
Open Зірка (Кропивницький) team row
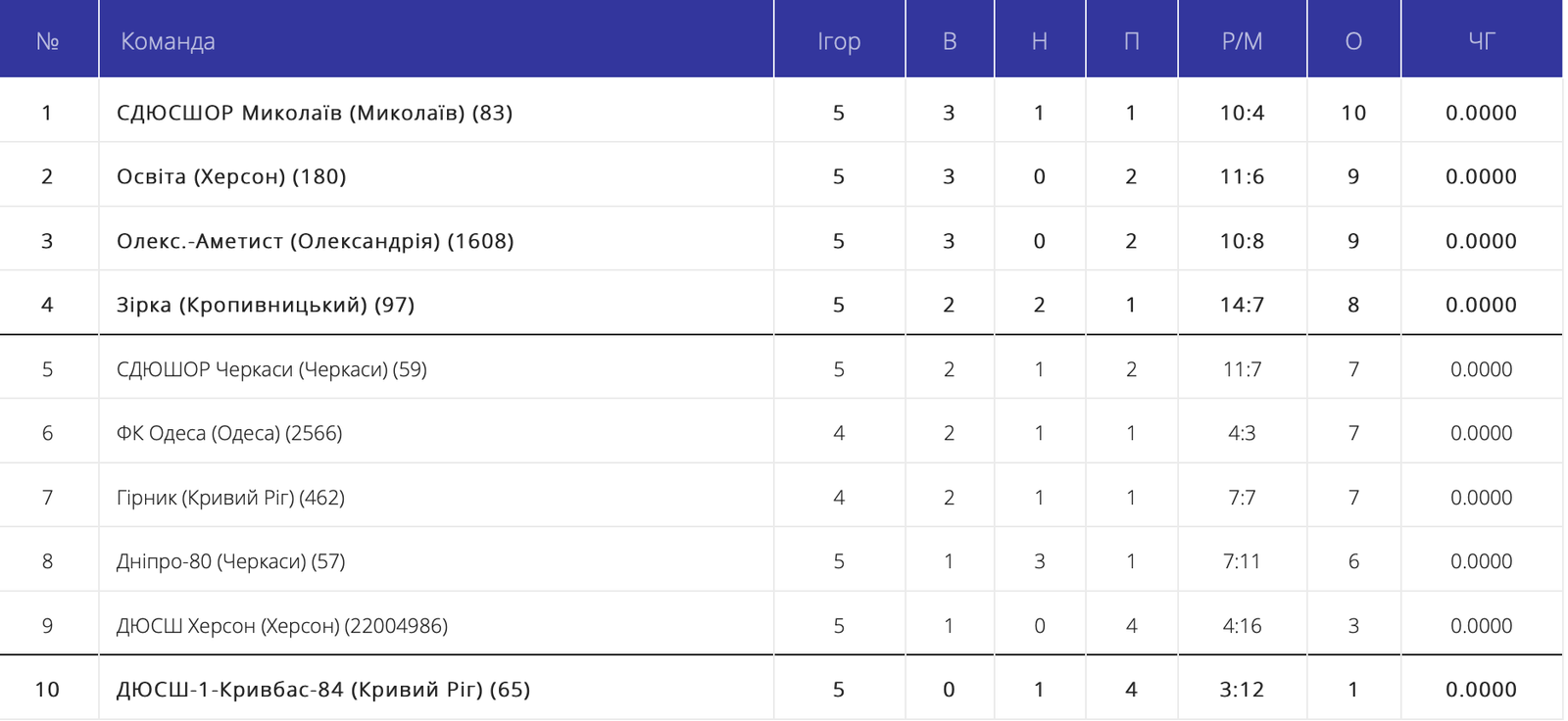point(265,305)
